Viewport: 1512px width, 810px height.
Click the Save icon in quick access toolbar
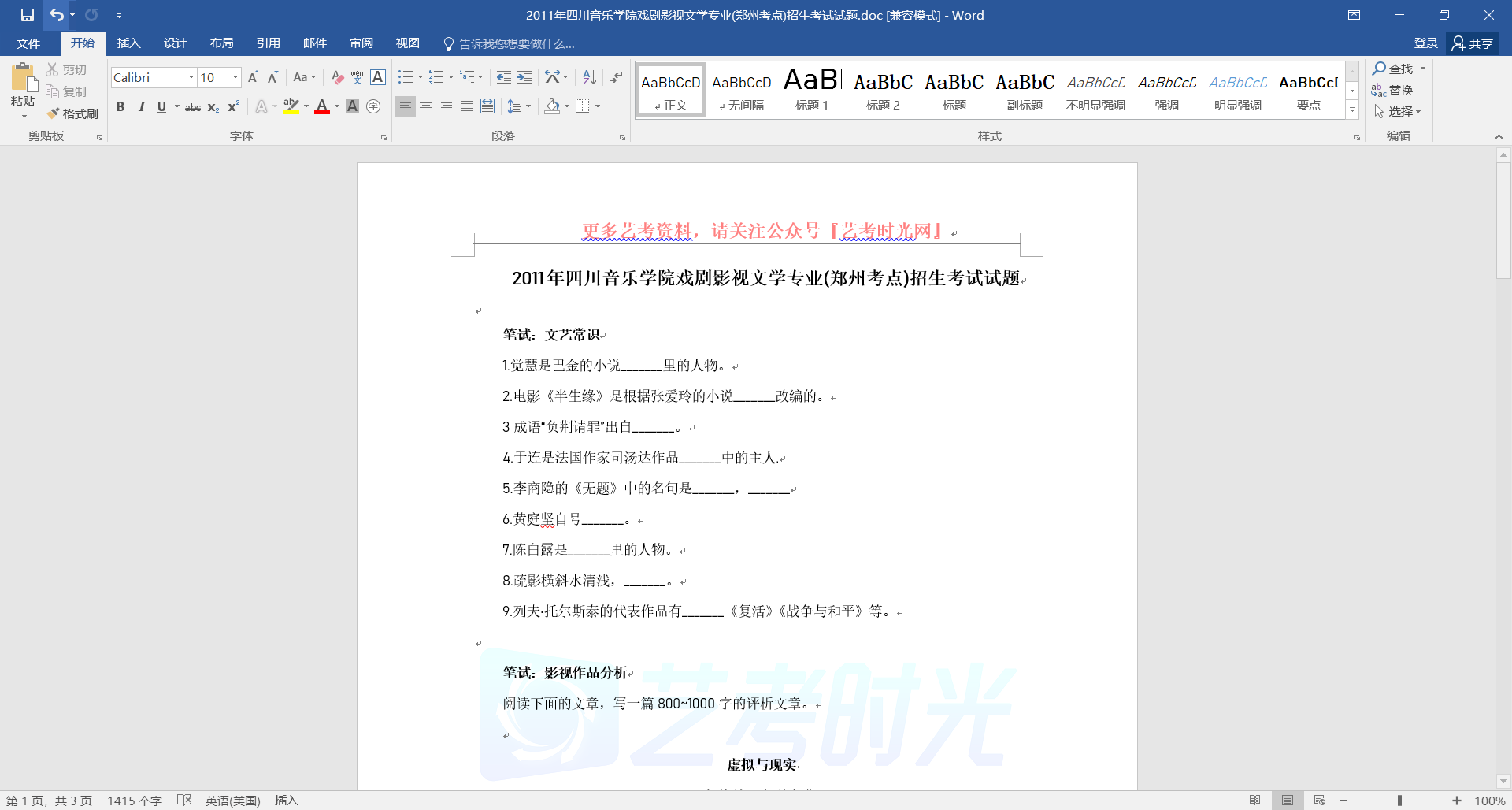coord(28,15)
